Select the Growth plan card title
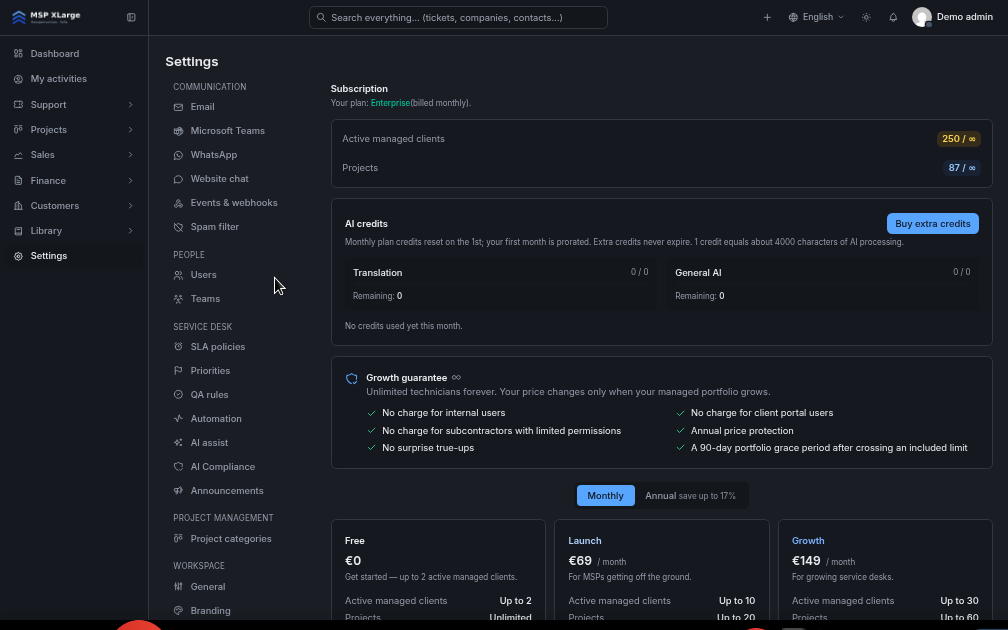 click(x=807, y=541)
